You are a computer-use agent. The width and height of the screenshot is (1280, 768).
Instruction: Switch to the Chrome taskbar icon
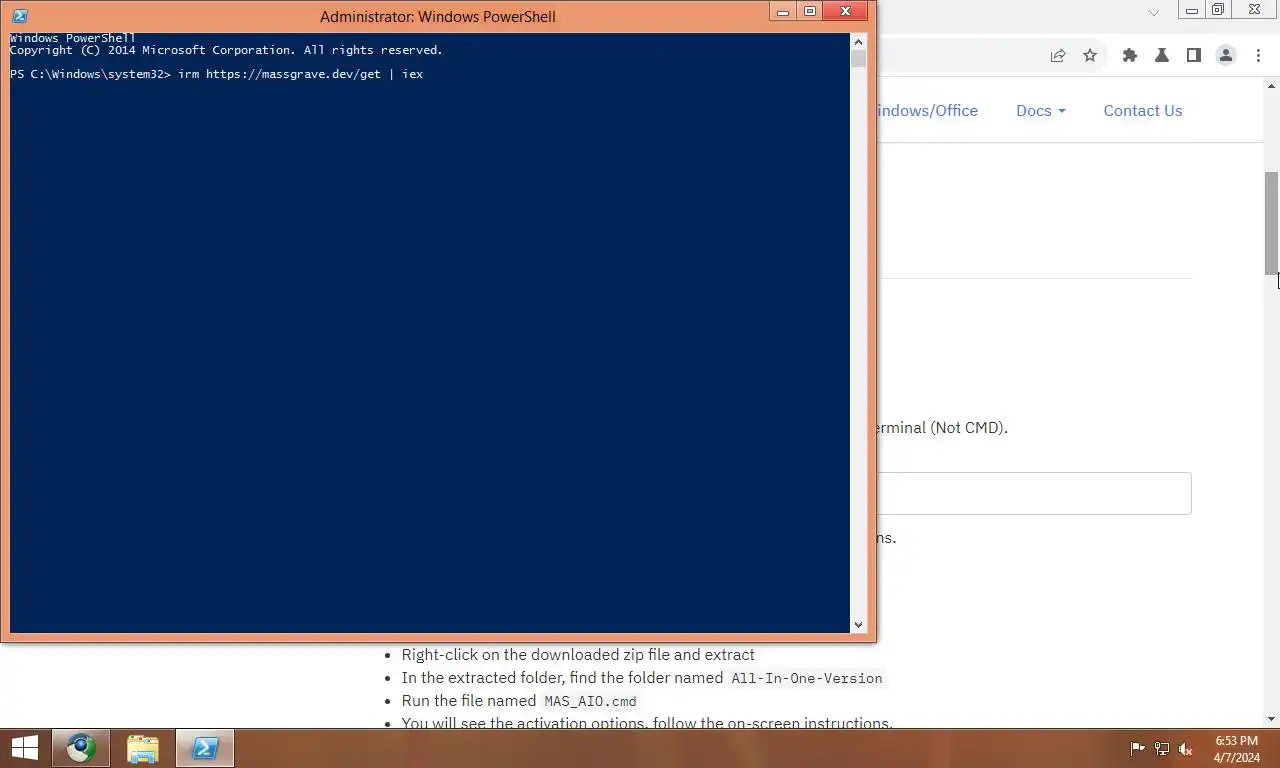[81, 748]
